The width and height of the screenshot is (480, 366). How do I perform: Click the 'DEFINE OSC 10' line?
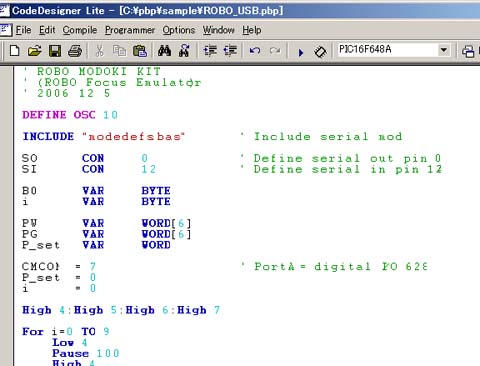[x=70, y=115]
